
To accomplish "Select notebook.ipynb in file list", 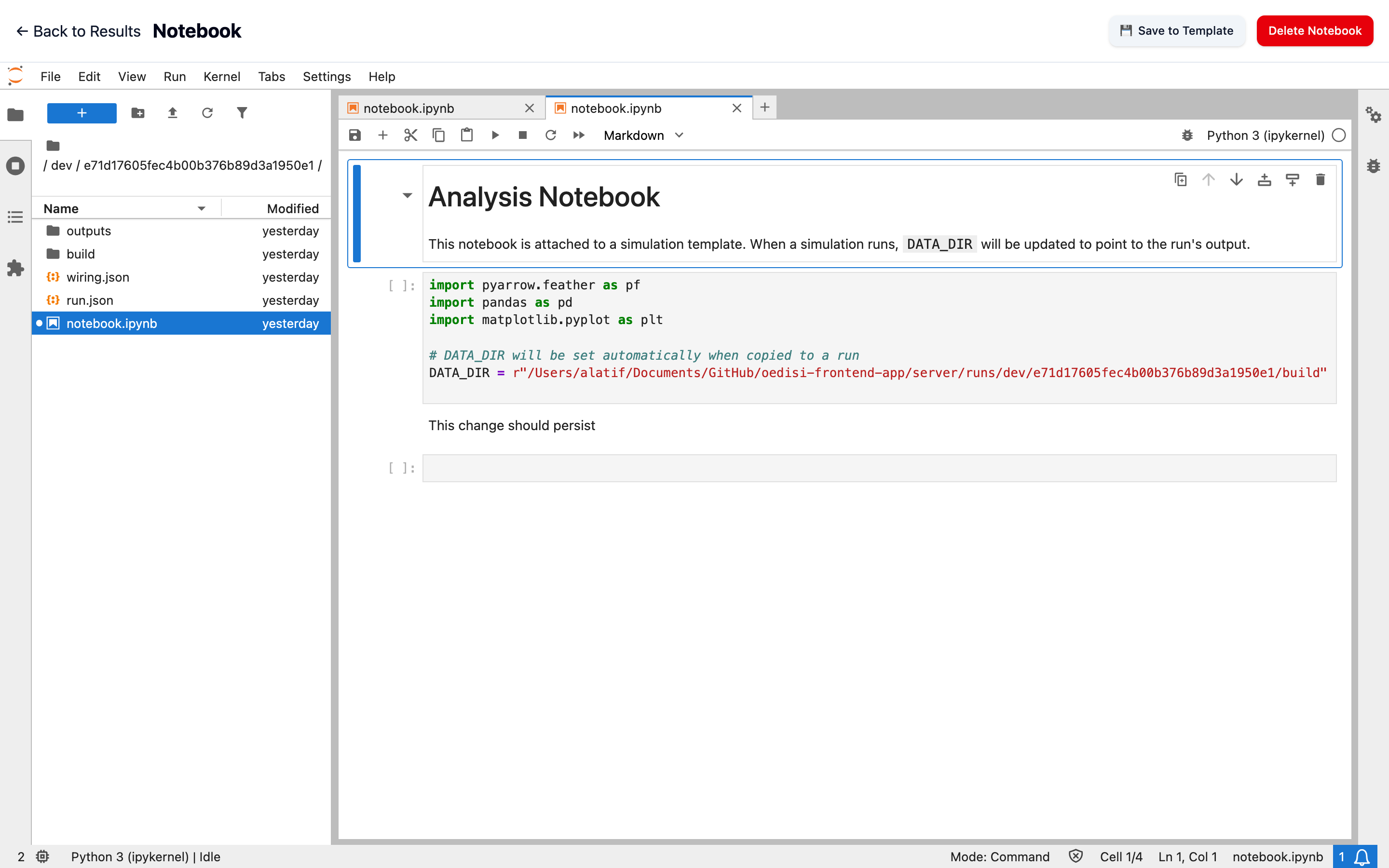I will click(181, 323).
